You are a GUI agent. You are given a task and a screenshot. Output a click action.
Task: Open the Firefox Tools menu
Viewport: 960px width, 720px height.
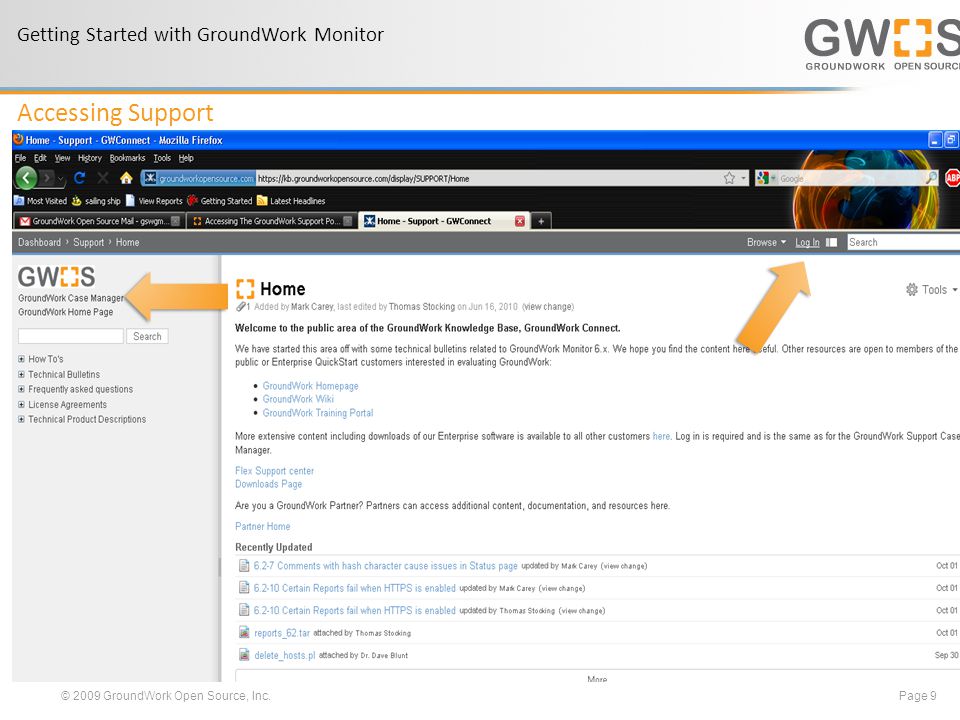[162, 158]
